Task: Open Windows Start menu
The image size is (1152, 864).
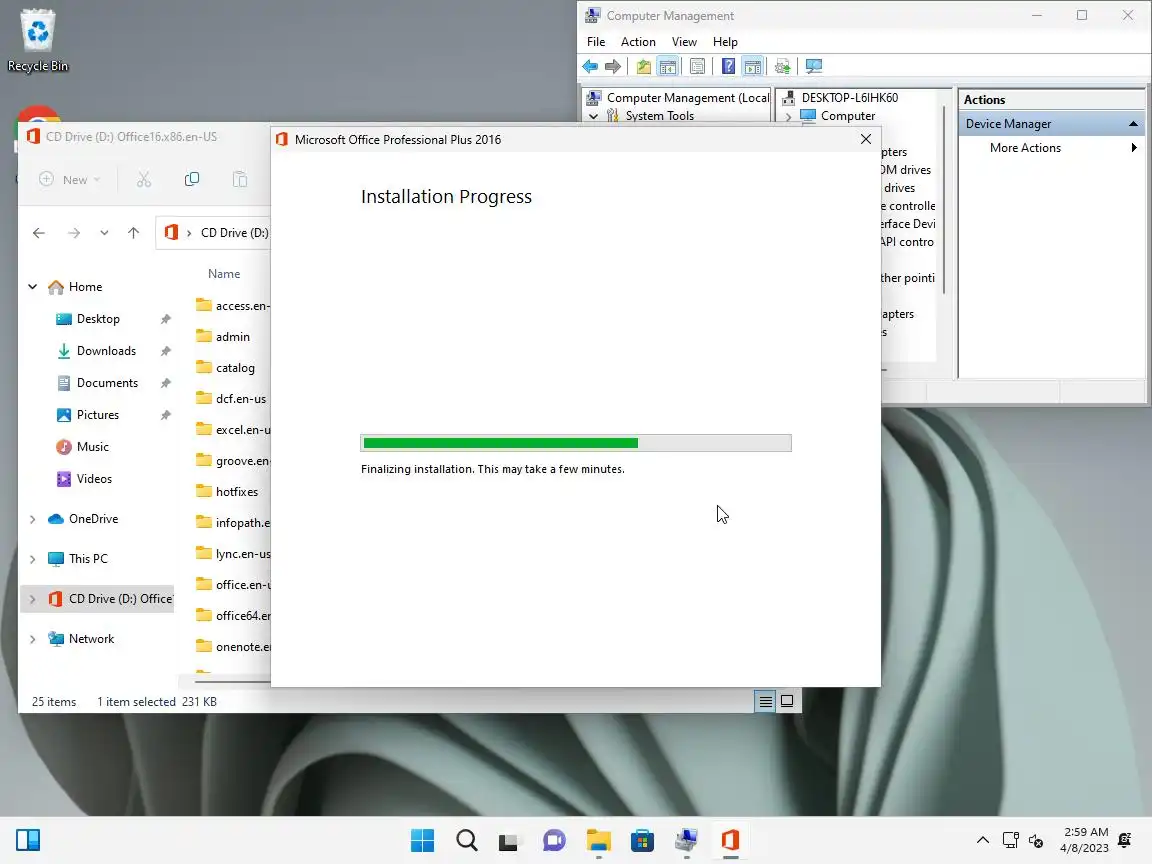Action: point(422,840)
